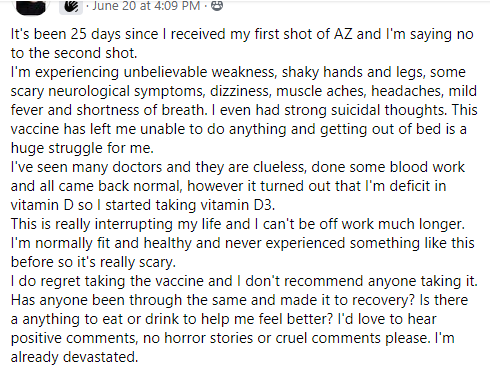Open the June 20 at 4:09 PM timestamp
This screenshot has height=374, width=490.
click(x=146, y=6)
